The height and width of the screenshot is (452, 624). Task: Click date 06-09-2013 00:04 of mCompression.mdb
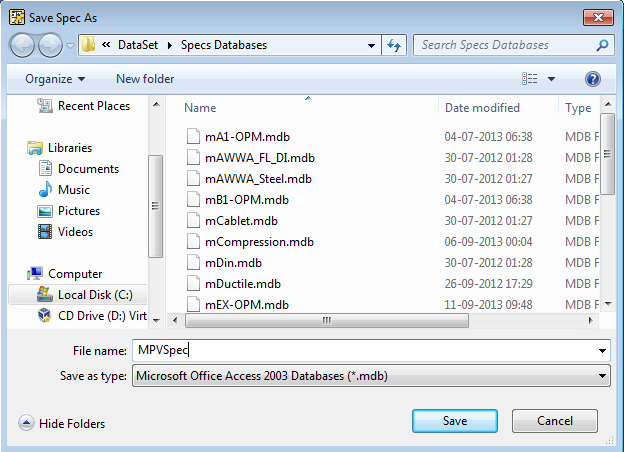pos(488,242)
